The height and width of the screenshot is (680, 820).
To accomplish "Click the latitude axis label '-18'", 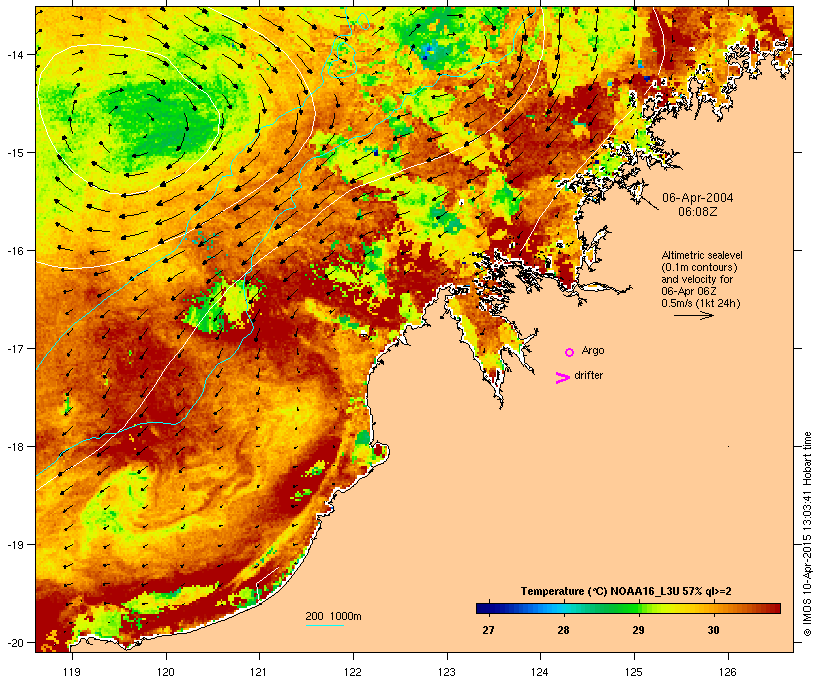I will (14, 446).
